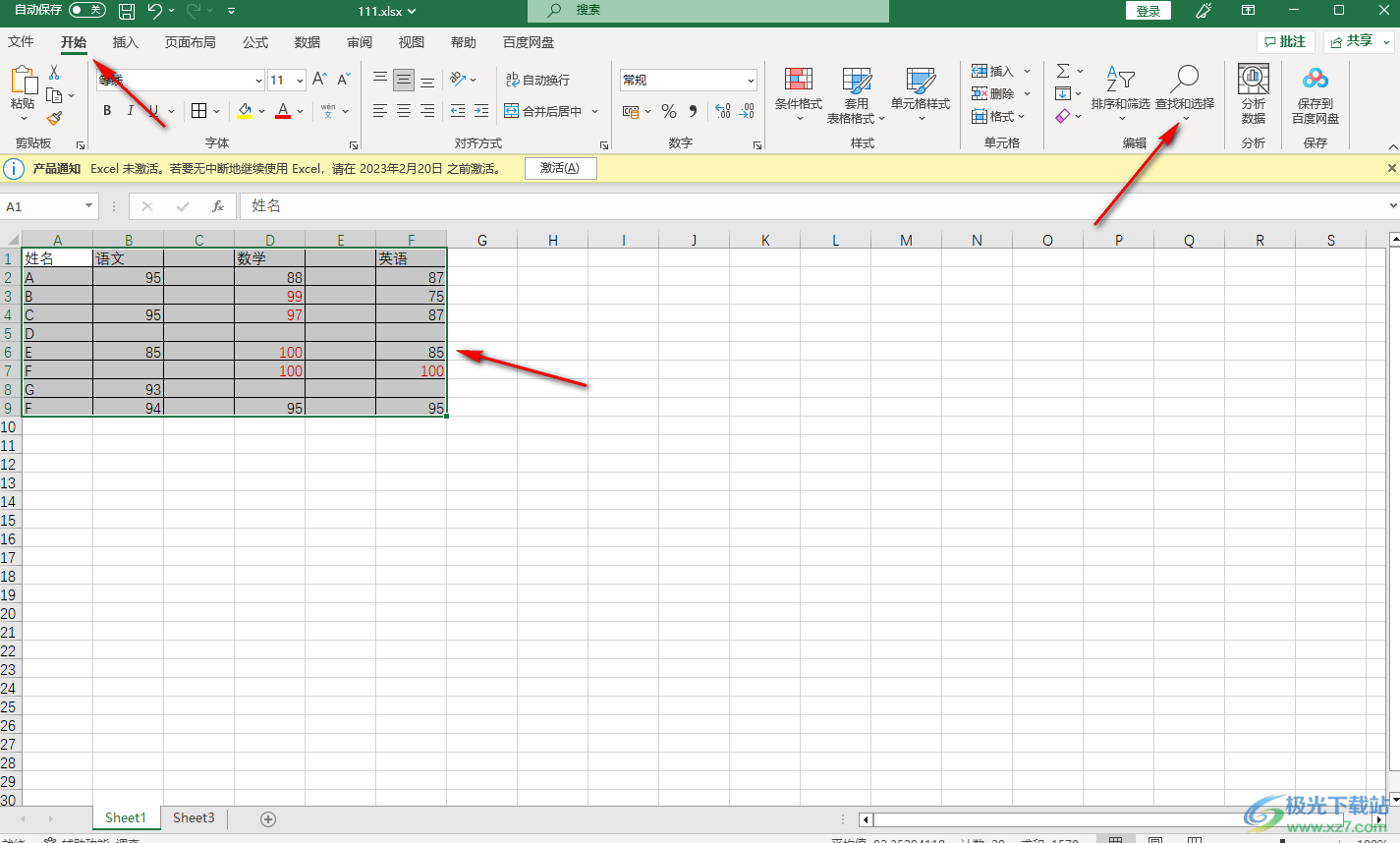Click the accounting number format icon
Image resolution: width=1400 pixels, height=843 pixels.
(x=631, y=111)
